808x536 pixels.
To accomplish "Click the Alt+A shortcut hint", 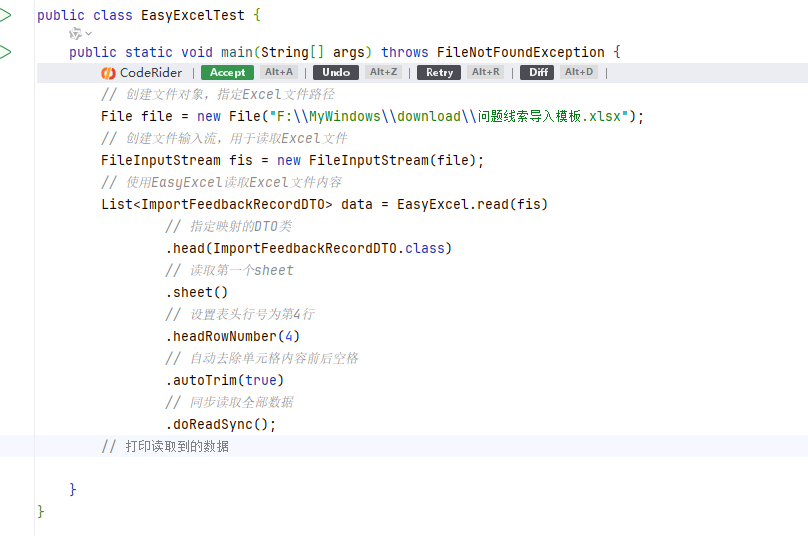I will 279,72.
